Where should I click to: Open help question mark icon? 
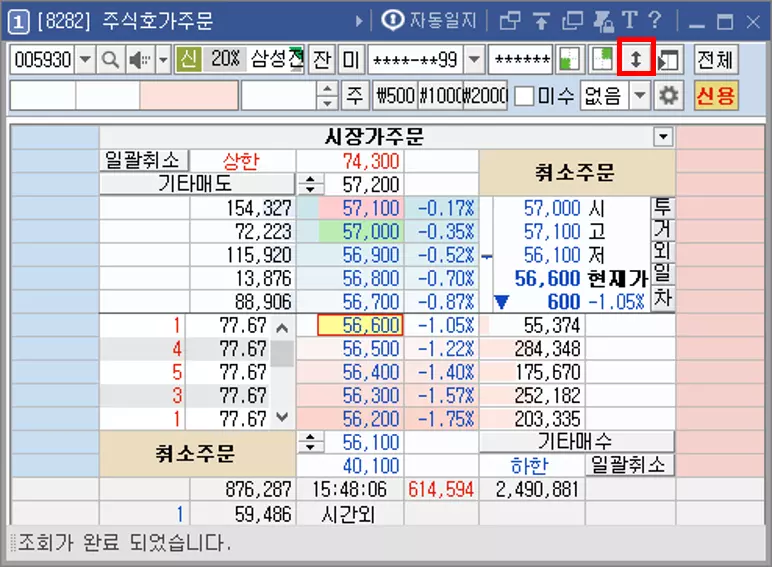tap(655, 21)
